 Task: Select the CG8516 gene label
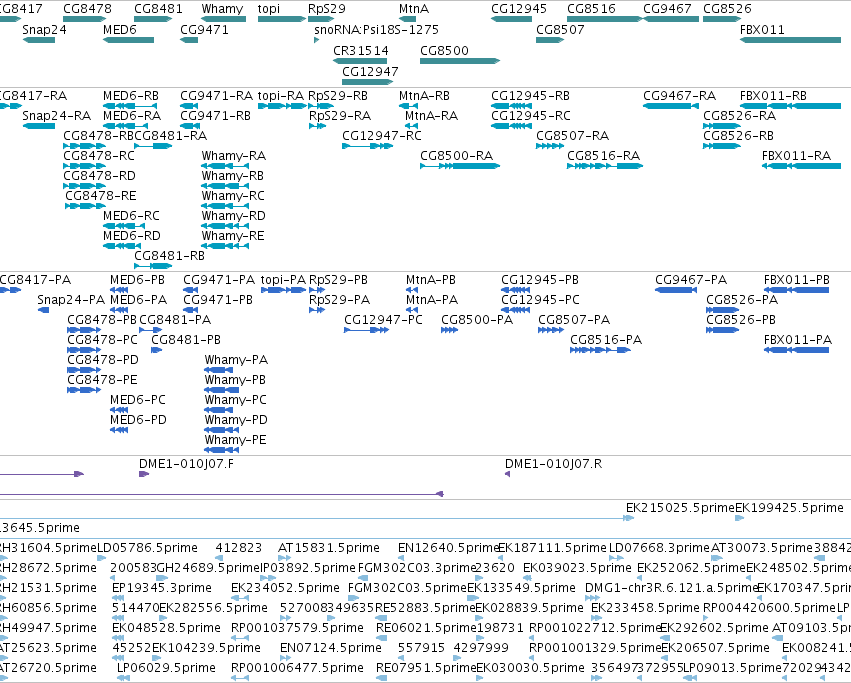pyautogui.click(x=591, y=9)
